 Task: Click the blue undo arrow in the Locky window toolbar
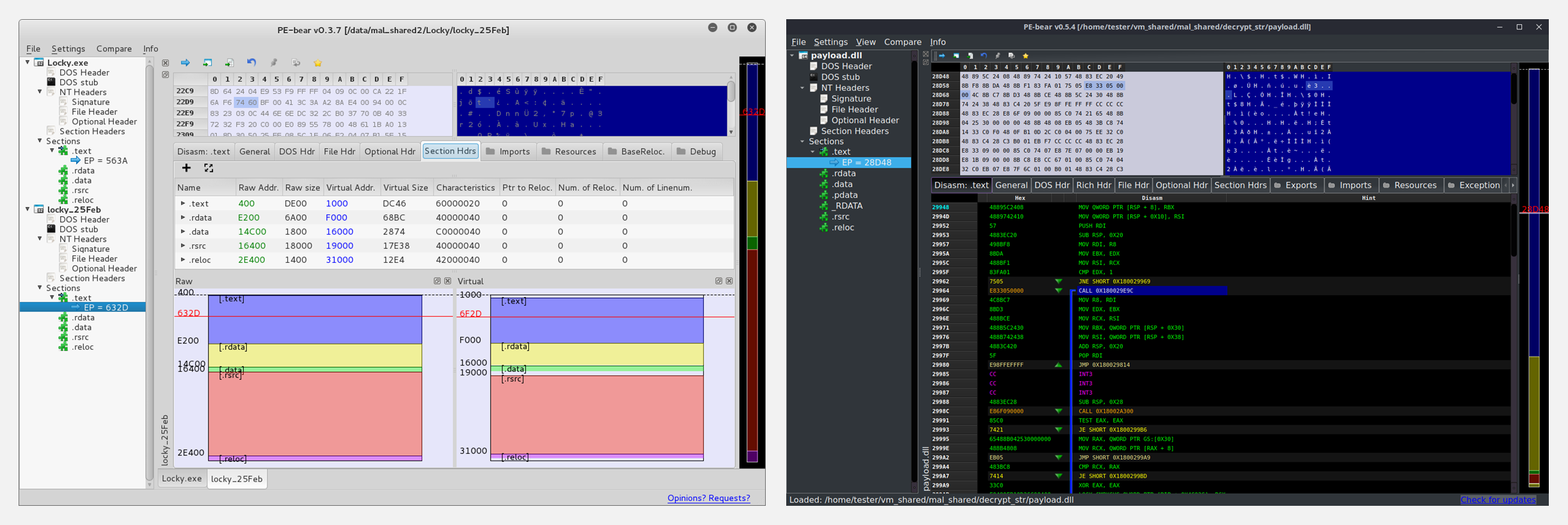click(251, 63)
